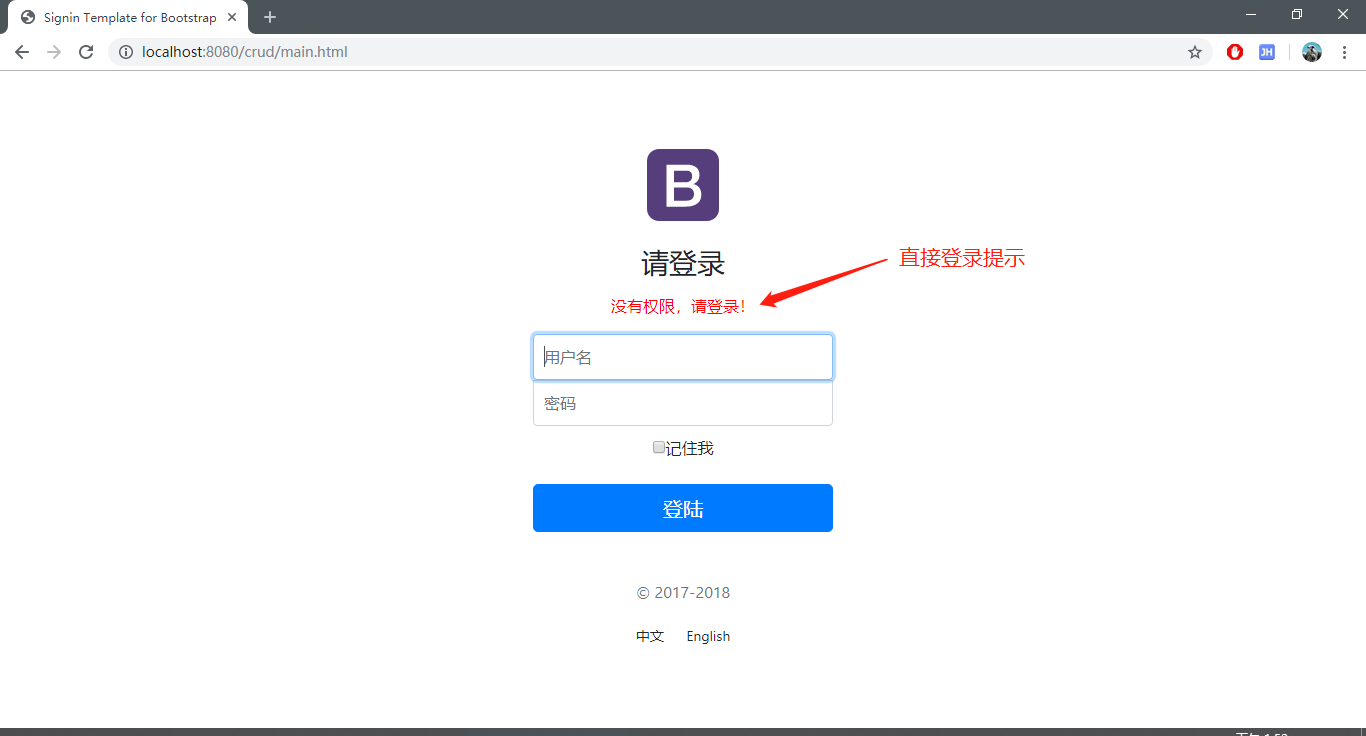Select the 中文 language link

pyautogui.click(x=649, y=636)
